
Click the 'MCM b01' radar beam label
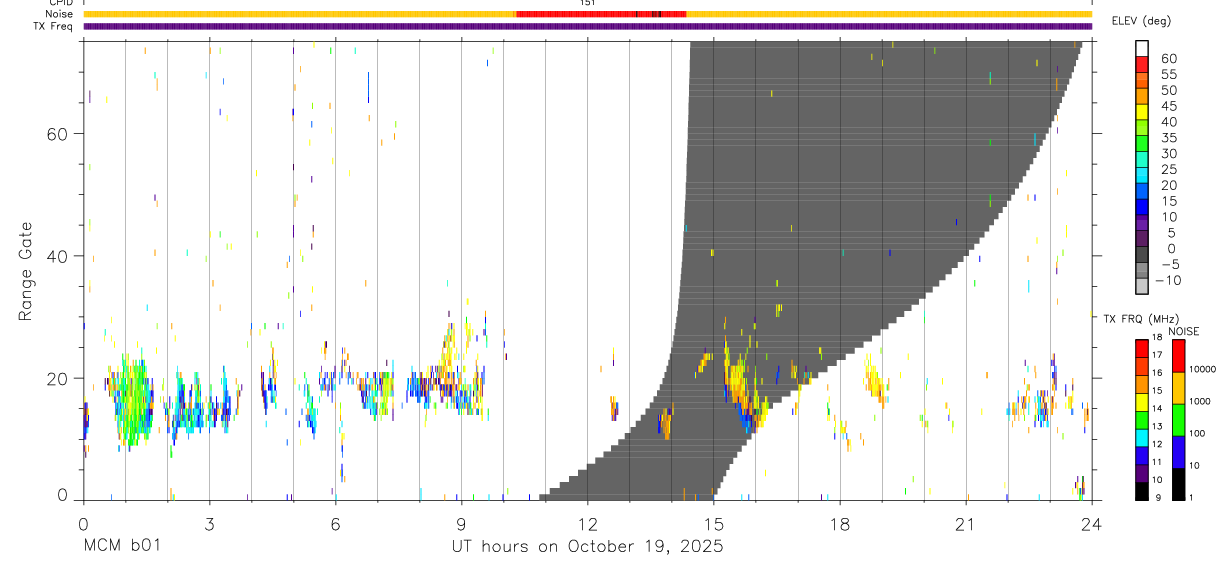pyautogui.click(x=120, y=546)
